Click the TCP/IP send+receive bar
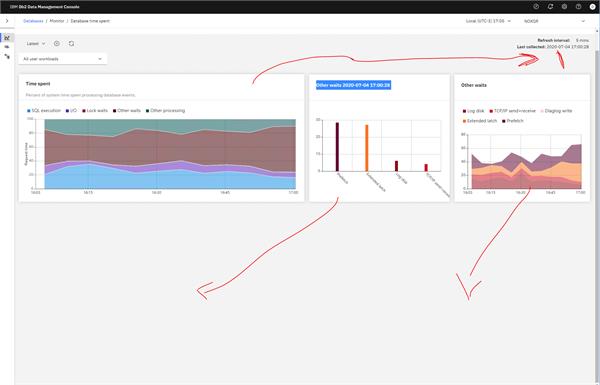Image resolution: width=600 pixels, height=385 pixels. (x=426, y=168)
